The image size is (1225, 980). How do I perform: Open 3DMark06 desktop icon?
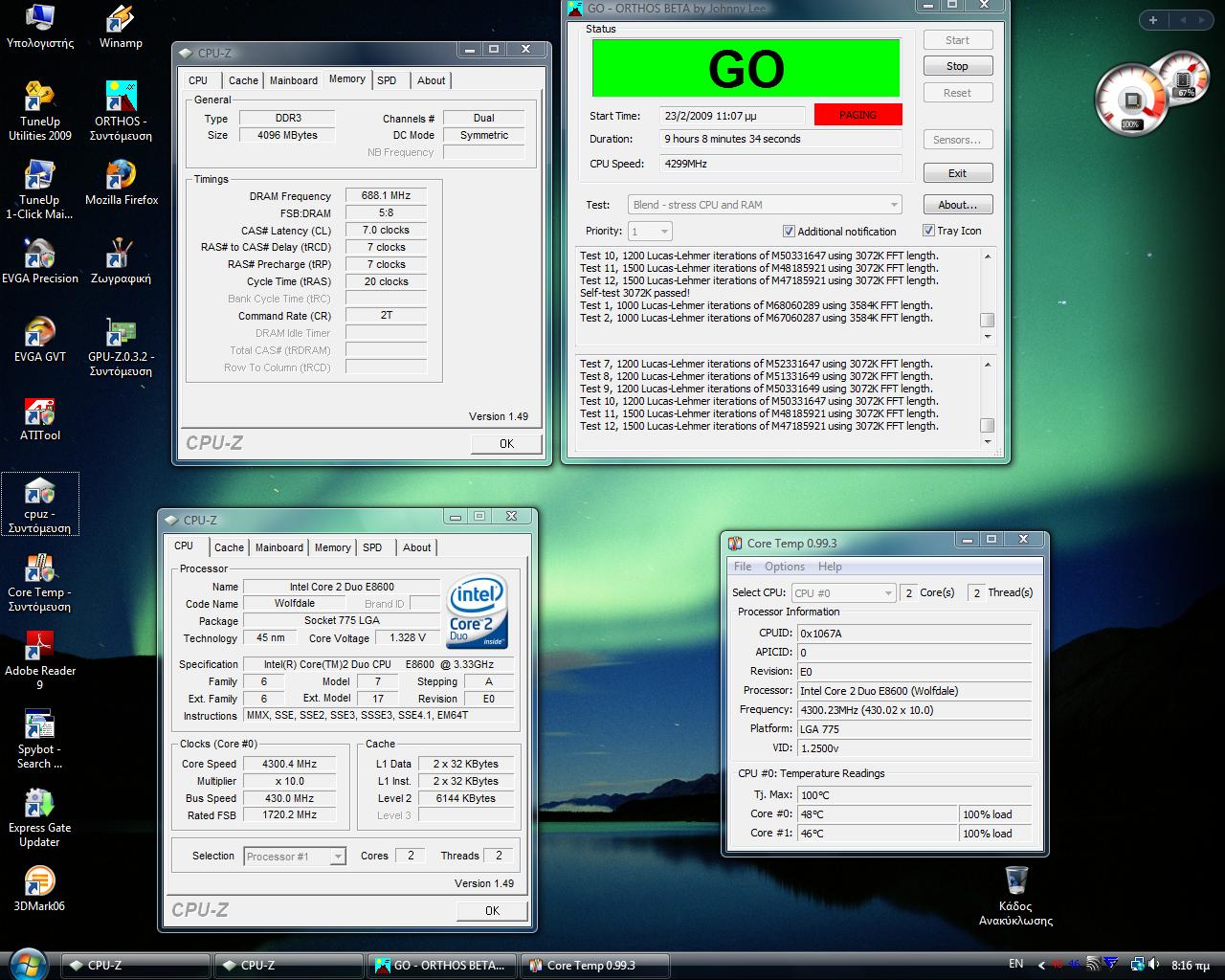click(39, 888)
